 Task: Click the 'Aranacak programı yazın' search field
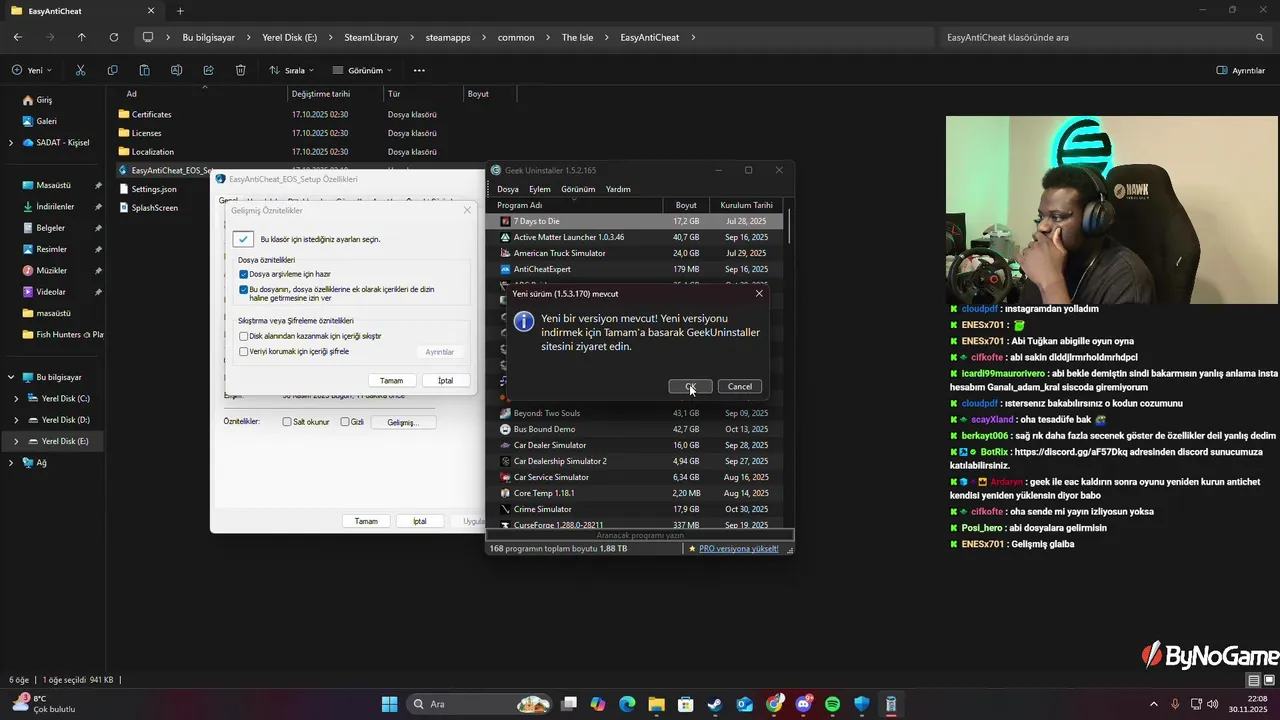click(x=640, y=535)
